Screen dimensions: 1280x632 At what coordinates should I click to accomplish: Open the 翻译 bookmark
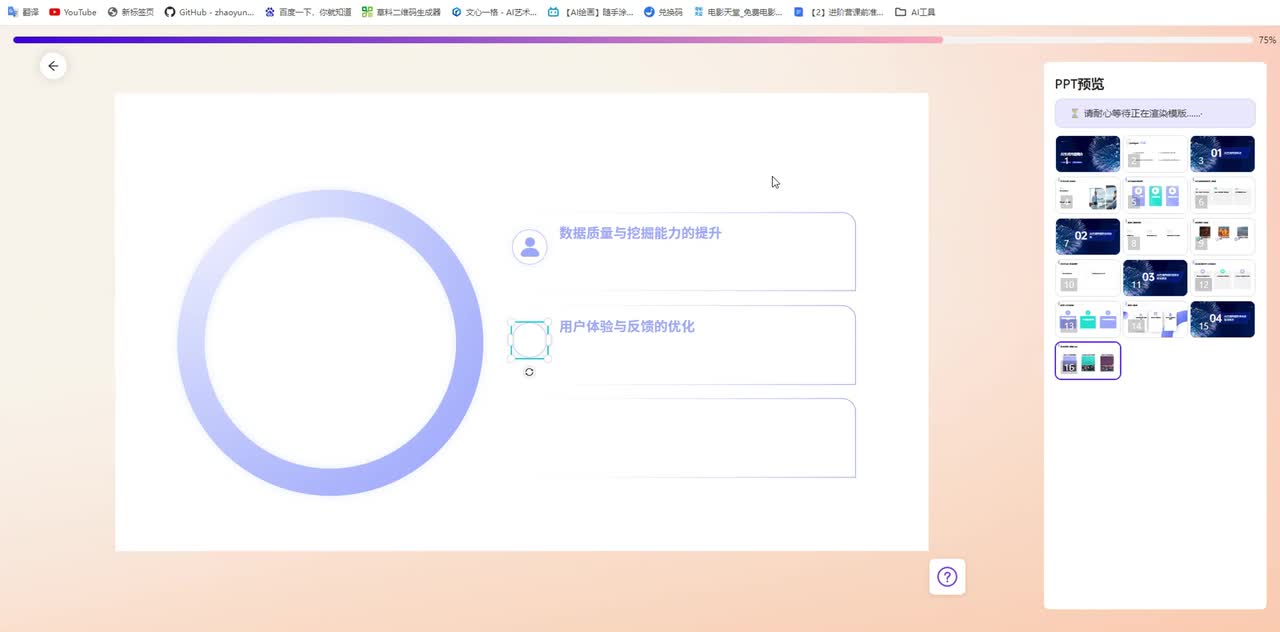[x=24, y=12]
